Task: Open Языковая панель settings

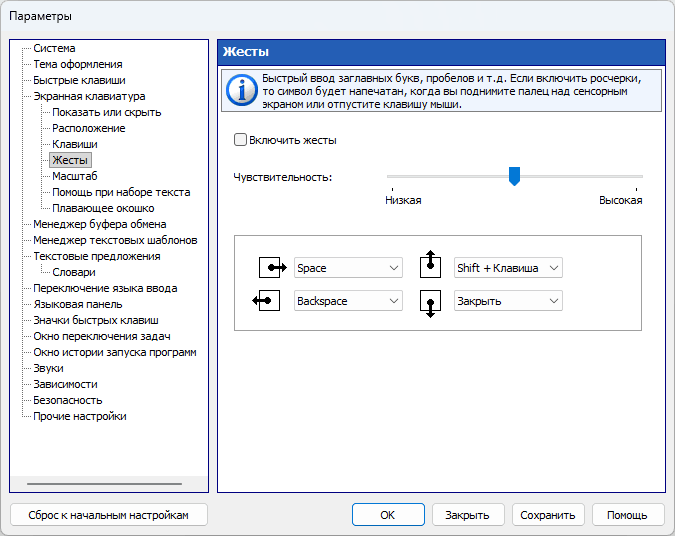Action: click(78, 304)
